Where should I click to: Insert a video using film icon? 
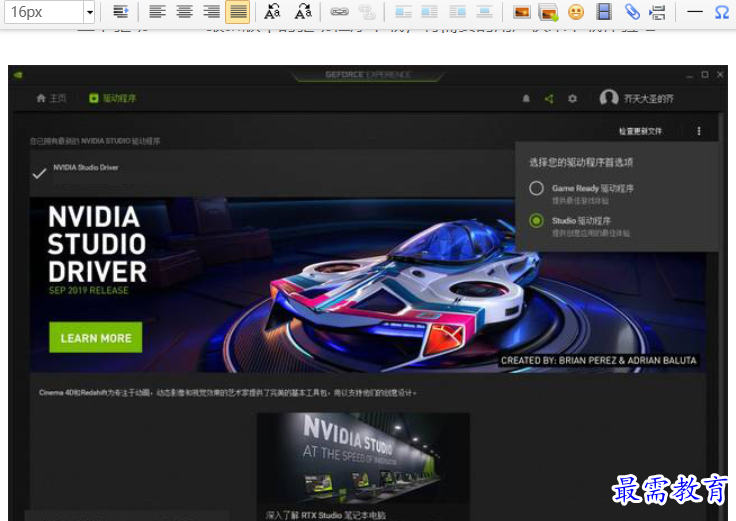tap(604, 12)
